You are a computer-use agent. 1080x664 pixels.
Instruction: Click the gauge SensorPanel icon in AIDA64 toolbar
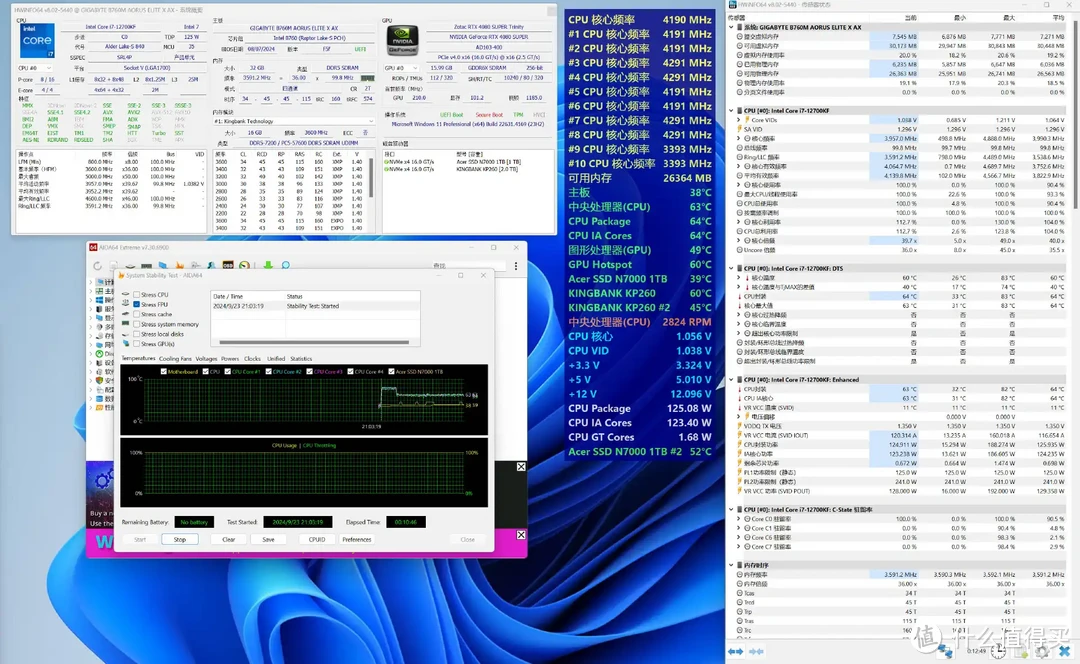click(245, 265)
